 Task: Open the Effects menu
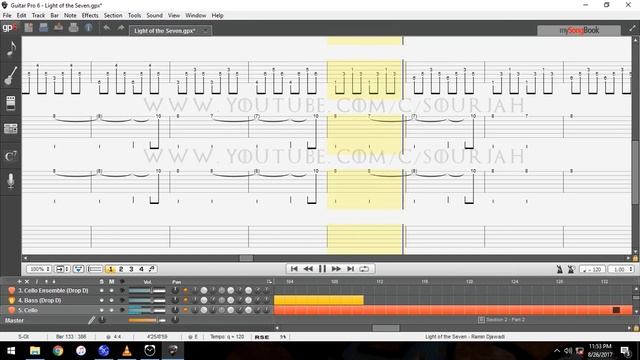click(90, 16)
